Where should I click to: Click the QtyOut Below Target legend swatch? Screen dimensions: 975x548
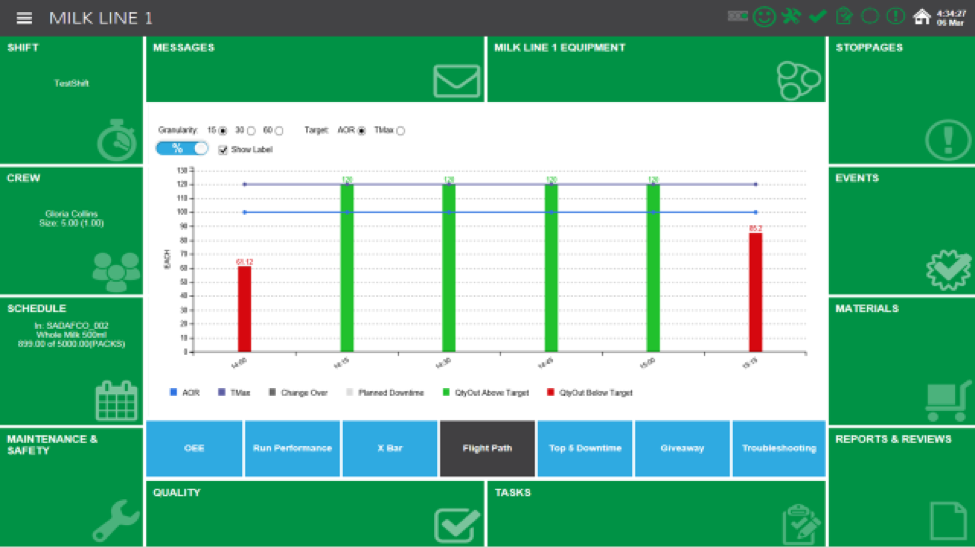[x=551, y=393]
